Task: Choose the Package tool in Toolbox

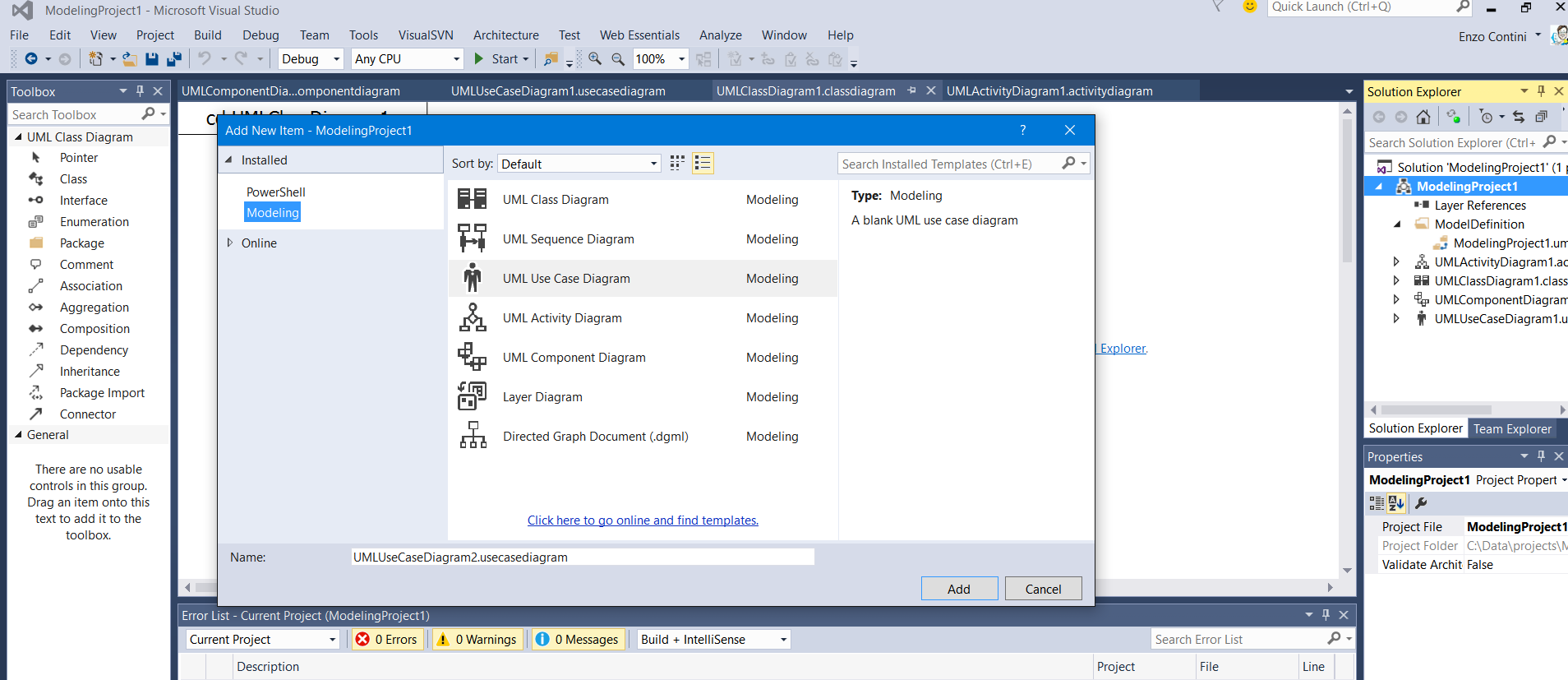Action: (81, 243)
